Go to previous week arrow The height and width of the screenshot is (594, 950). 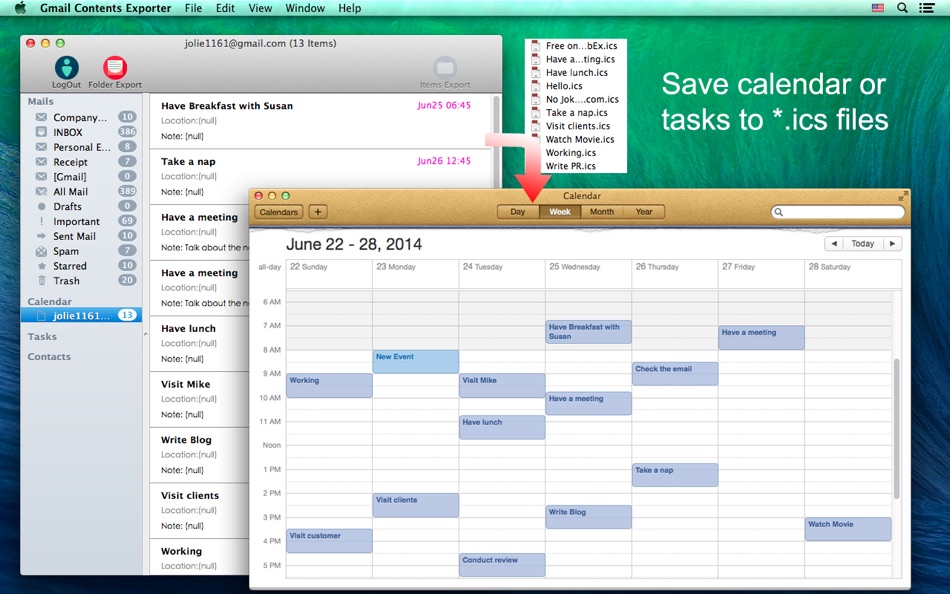point(834,243)
